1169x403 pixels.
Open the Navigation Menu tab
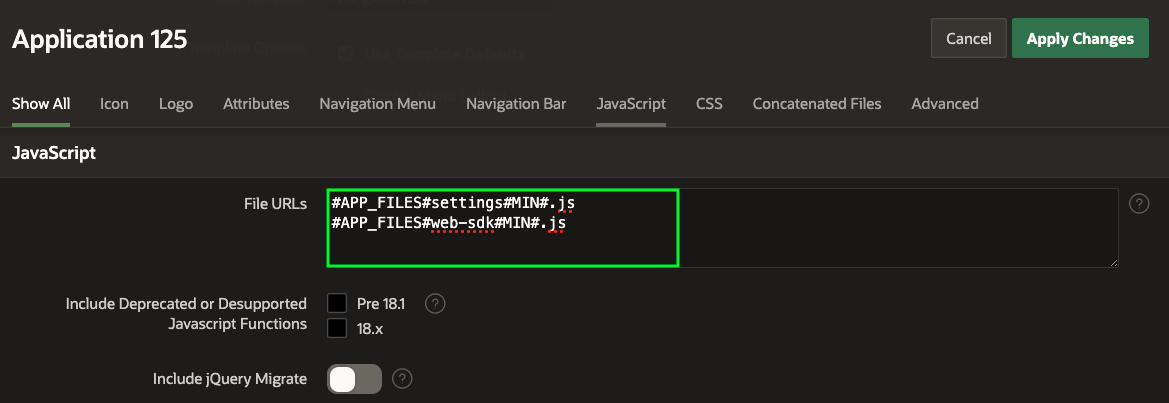coord(377,104)
